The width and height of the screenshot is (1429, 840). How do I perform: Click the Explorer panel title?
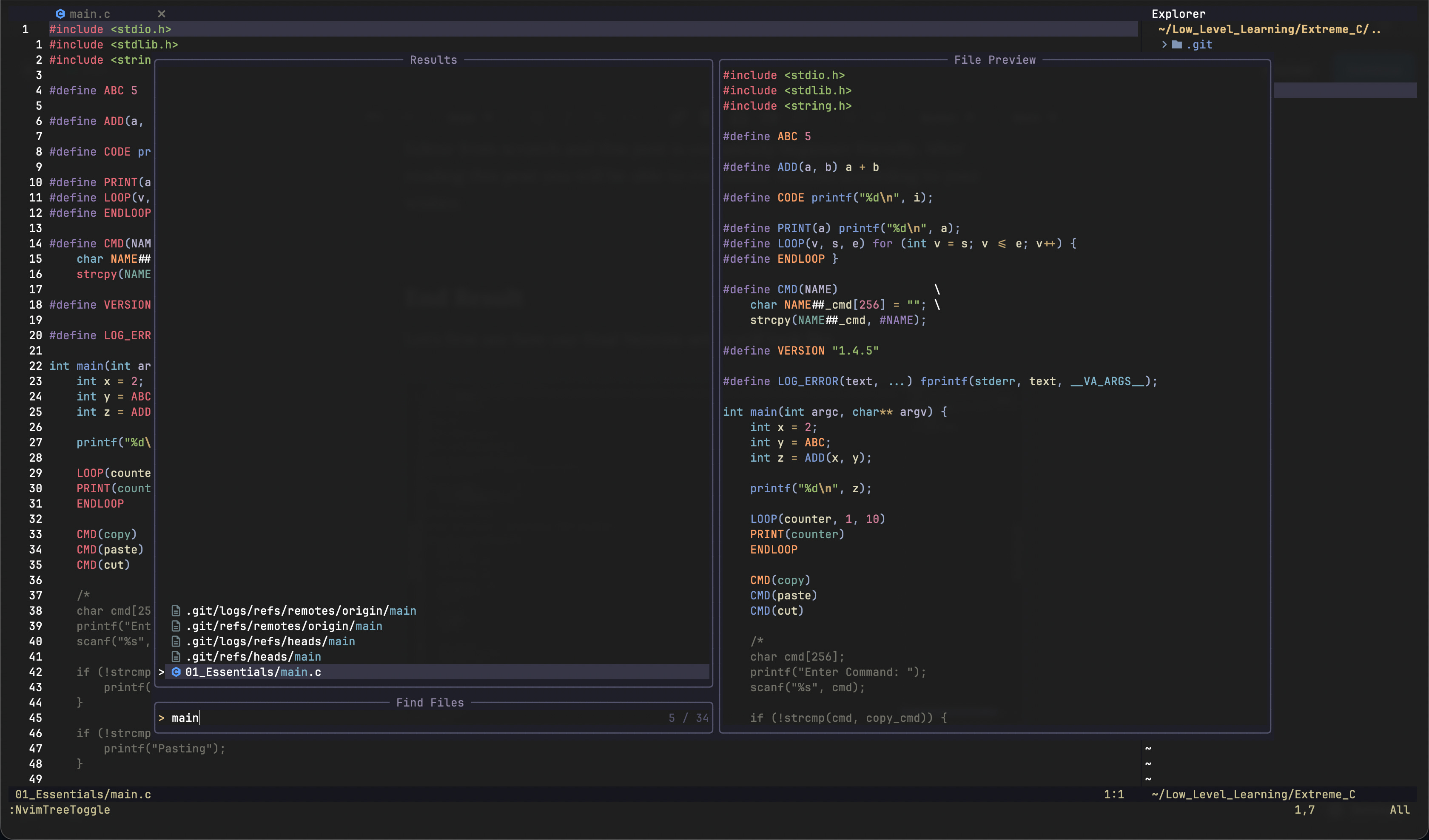[x=1178, y=14]
